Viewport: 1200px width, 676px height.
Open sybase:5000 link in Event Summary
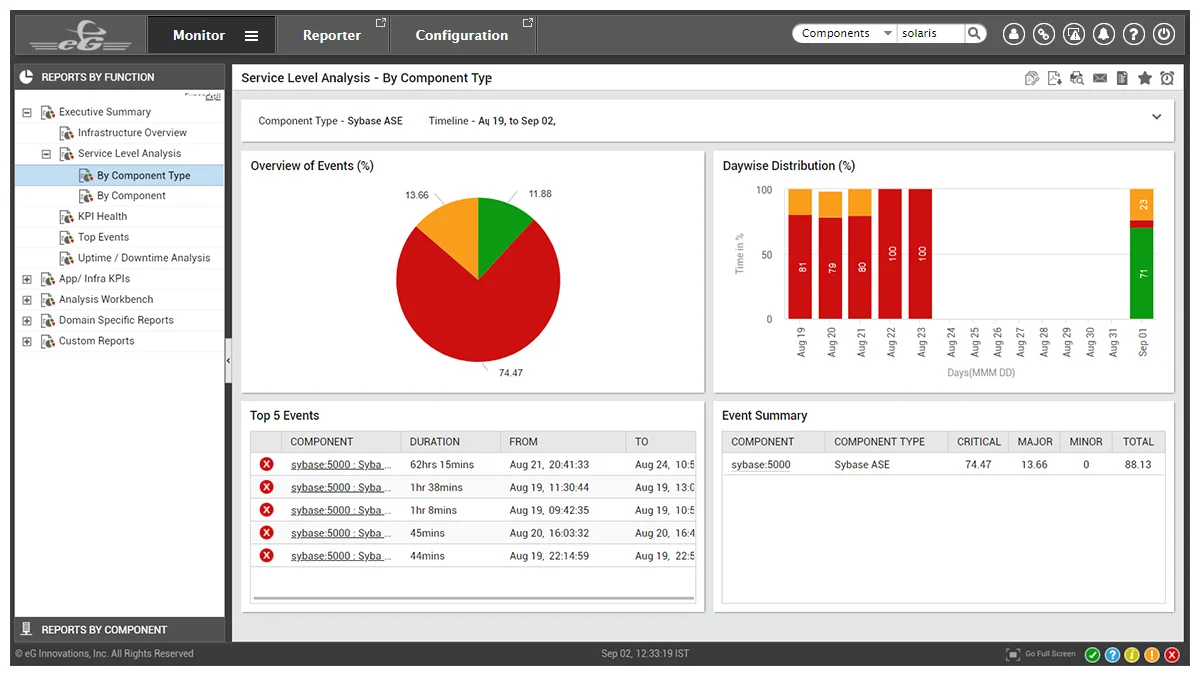click(x=761, y=465)
